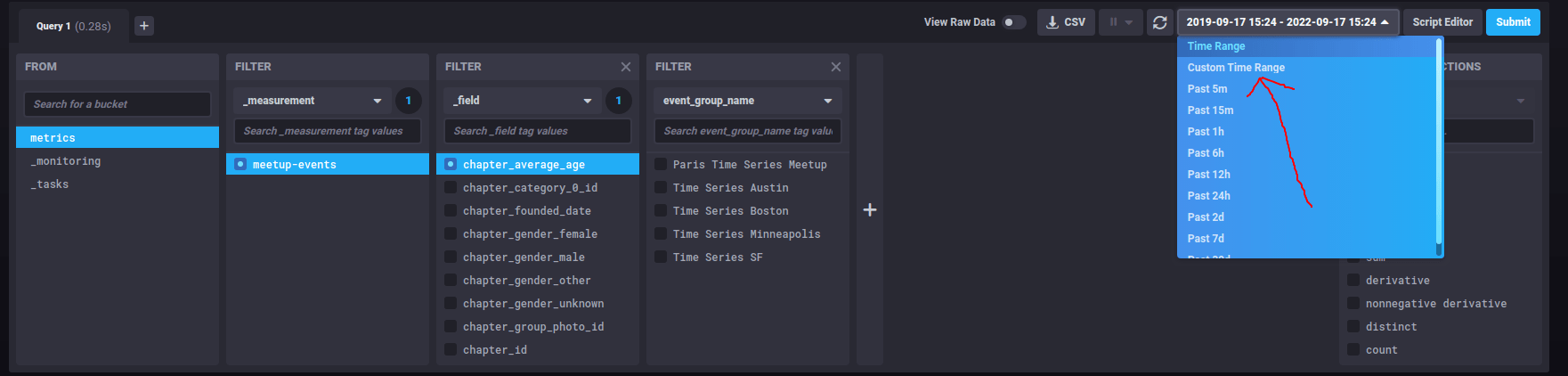Add a new filter with plus button

(x=870, y=210)
